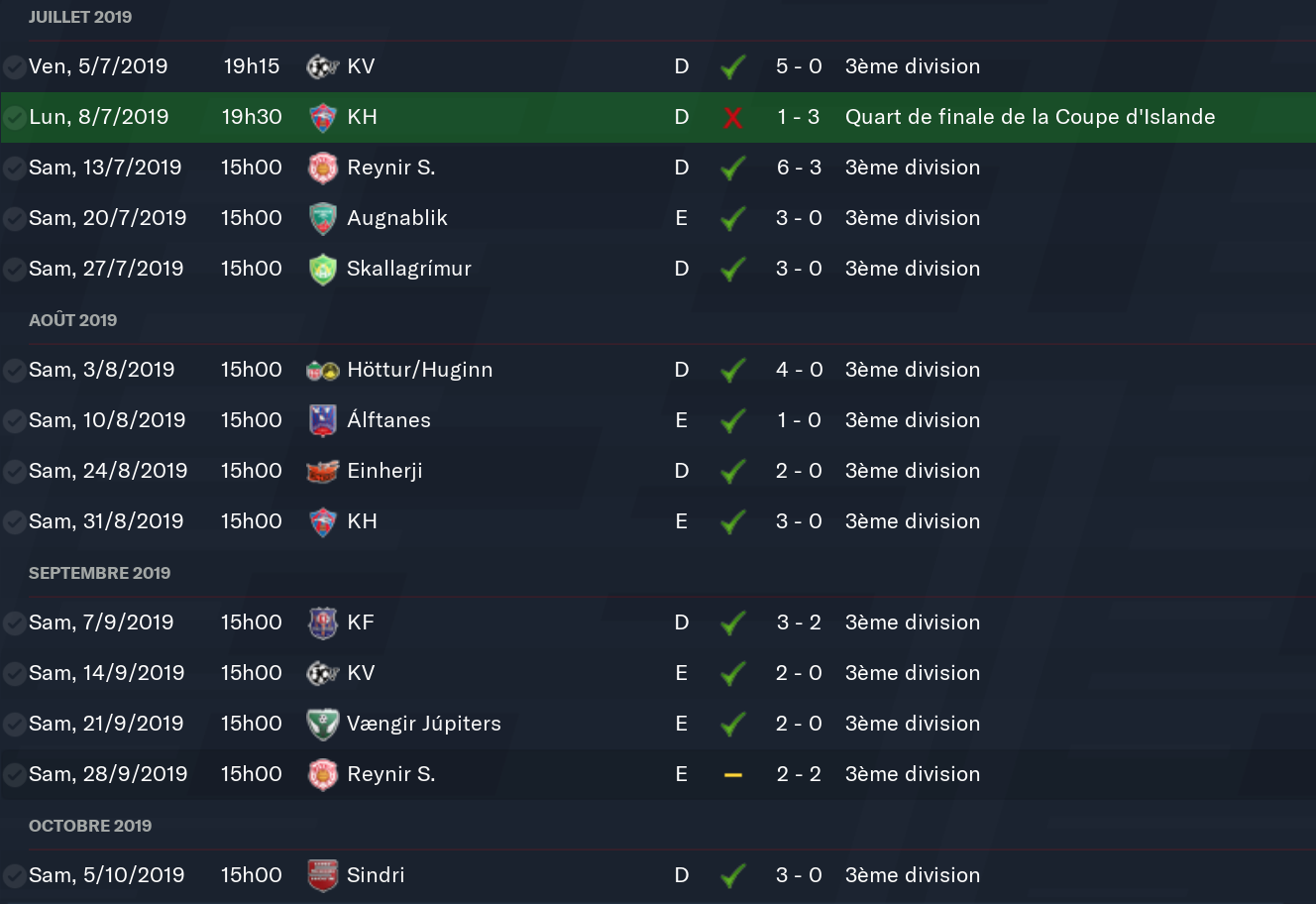This screenshot has height=904, width=1316.
Task: Click the SEPTEMBRE 2019 month header
Action: [99, 573]
